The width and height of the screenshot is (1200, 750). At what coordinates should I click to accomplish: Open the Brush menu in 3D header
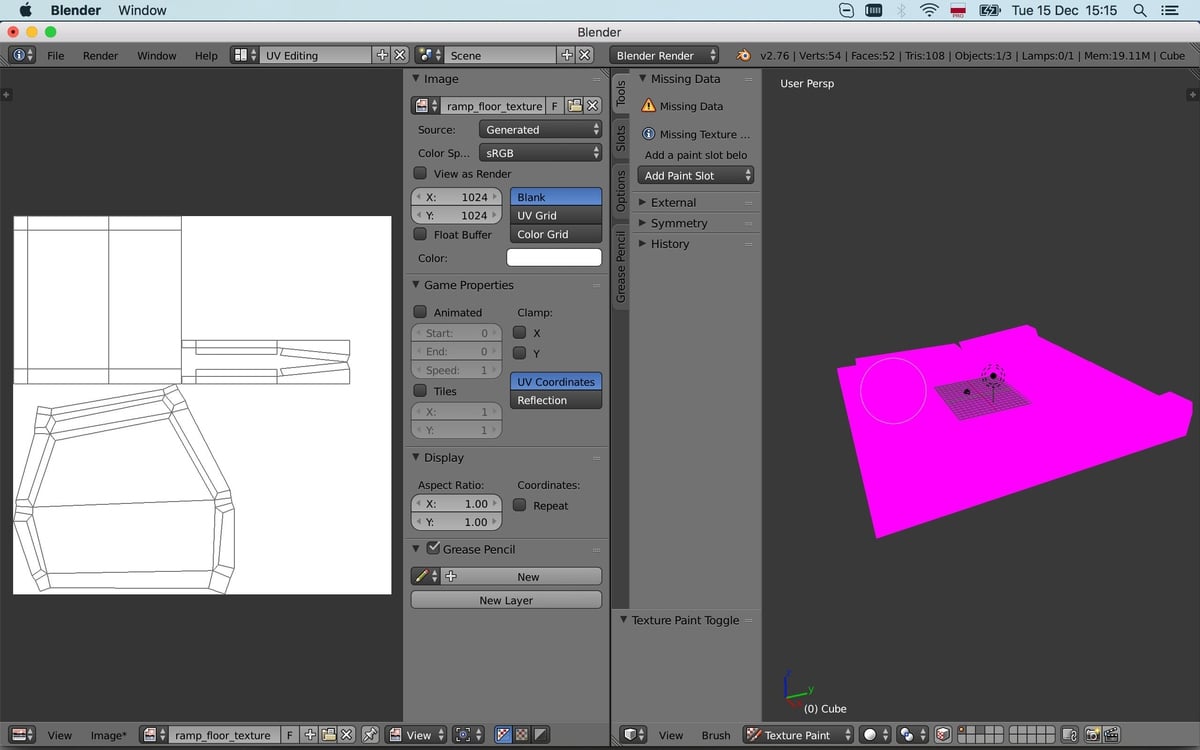715,734
